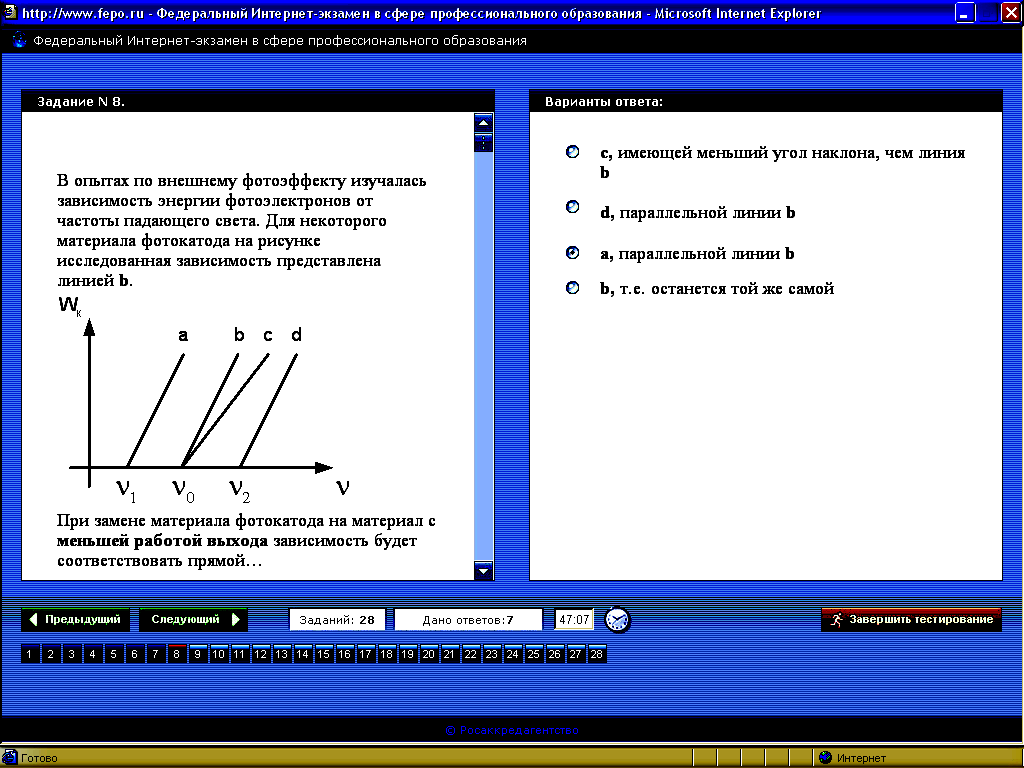This screenshot has height=768, width=1024.
Task: Jump to question 5
Action: (x=113, y=654)
